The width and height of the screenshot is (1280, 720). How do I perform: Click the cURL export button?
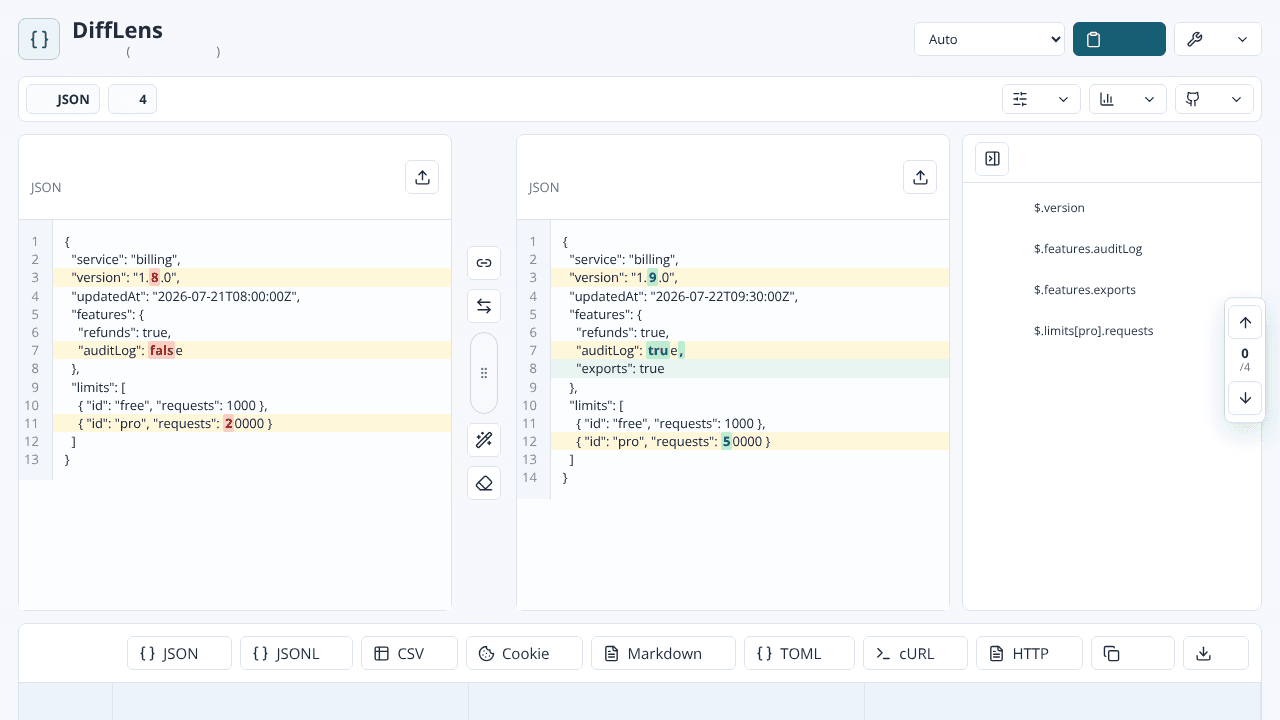(915, 653)
